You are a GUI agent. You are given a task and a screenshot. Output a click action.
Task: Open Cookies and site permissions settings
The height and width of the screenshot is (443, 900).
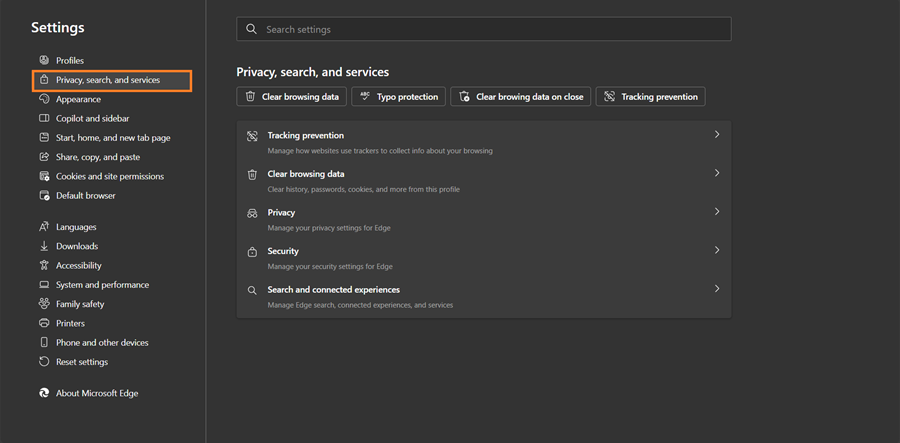111,176
